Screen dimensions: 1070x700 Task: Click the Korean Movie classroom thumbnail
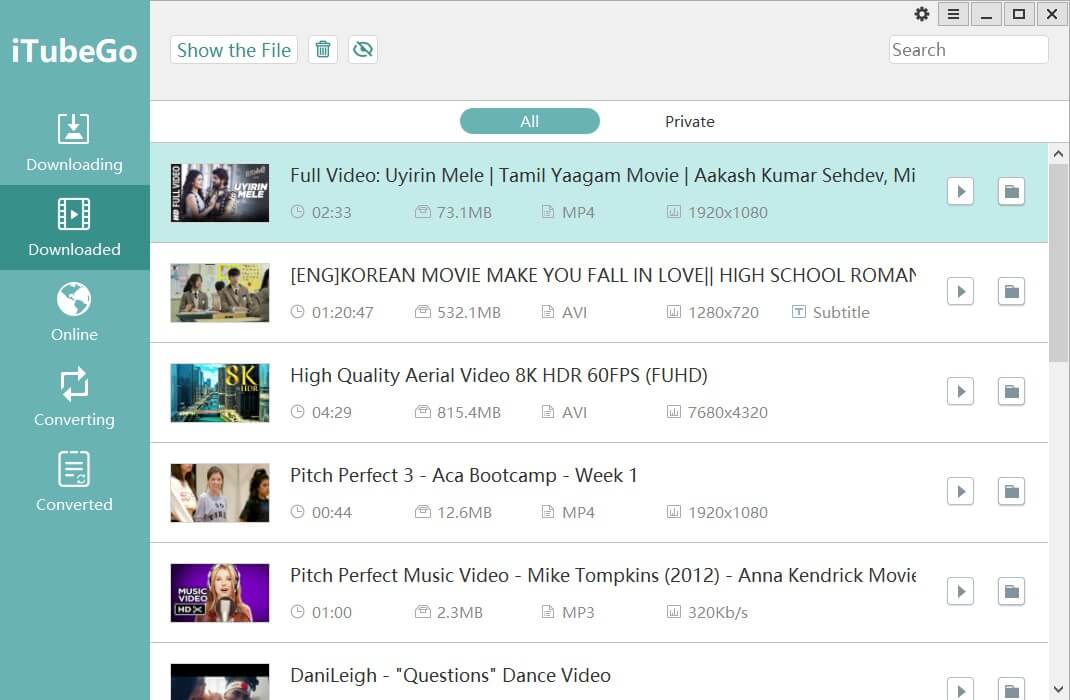pyautogui.click(x=220, y=293)
